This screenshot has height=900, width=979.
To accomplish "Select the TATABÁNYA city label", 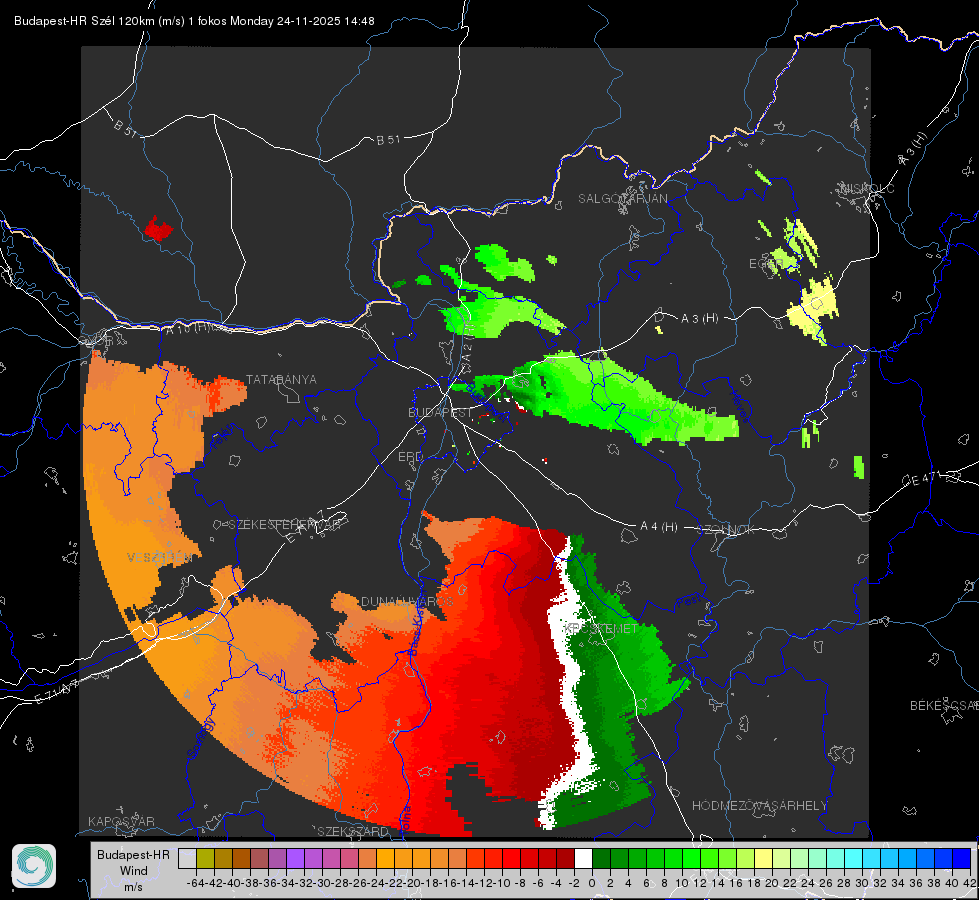I will coord(282,380).
